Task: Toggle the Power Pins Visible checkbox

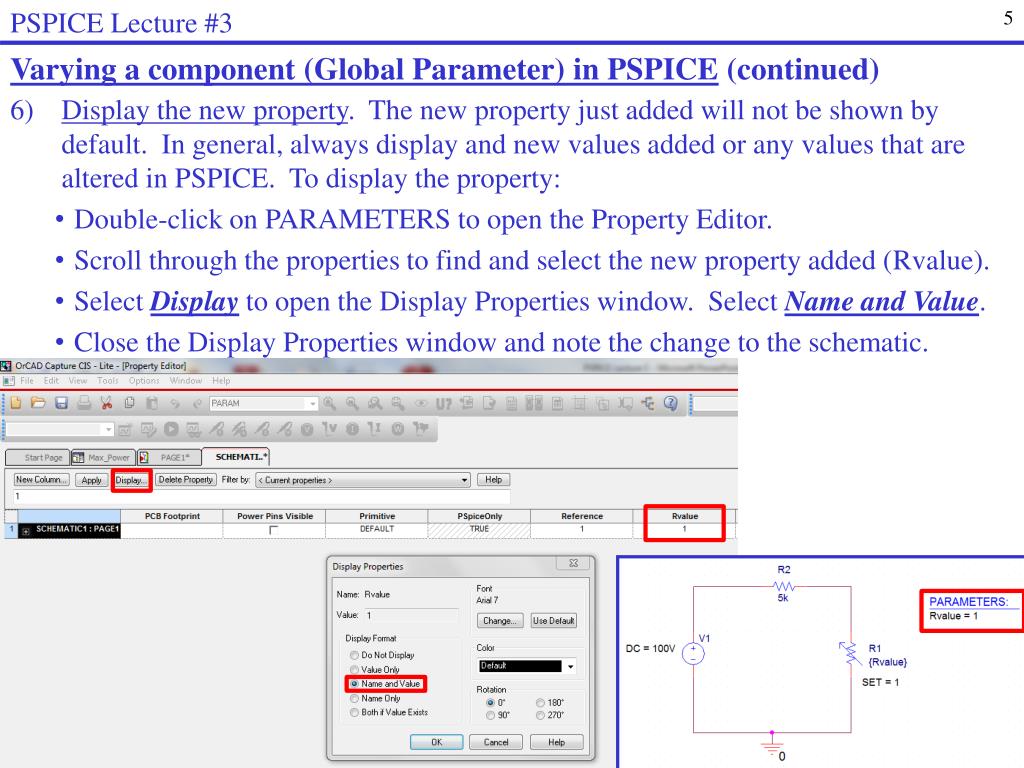Action: point(274,530)
